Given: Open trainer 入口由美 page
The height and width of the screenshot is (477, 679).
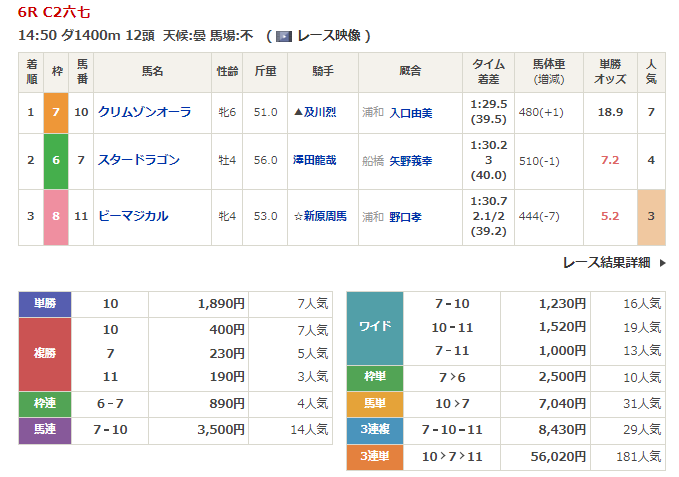Looking at the screenshot, I should [411, 113].
